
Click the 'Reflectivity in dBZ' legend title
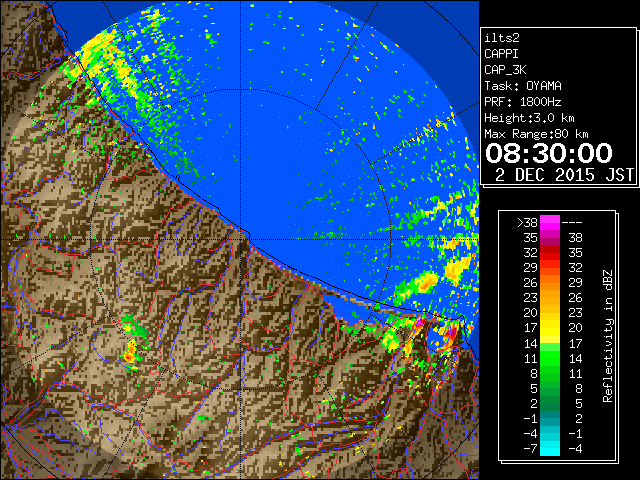pos(608,336)
